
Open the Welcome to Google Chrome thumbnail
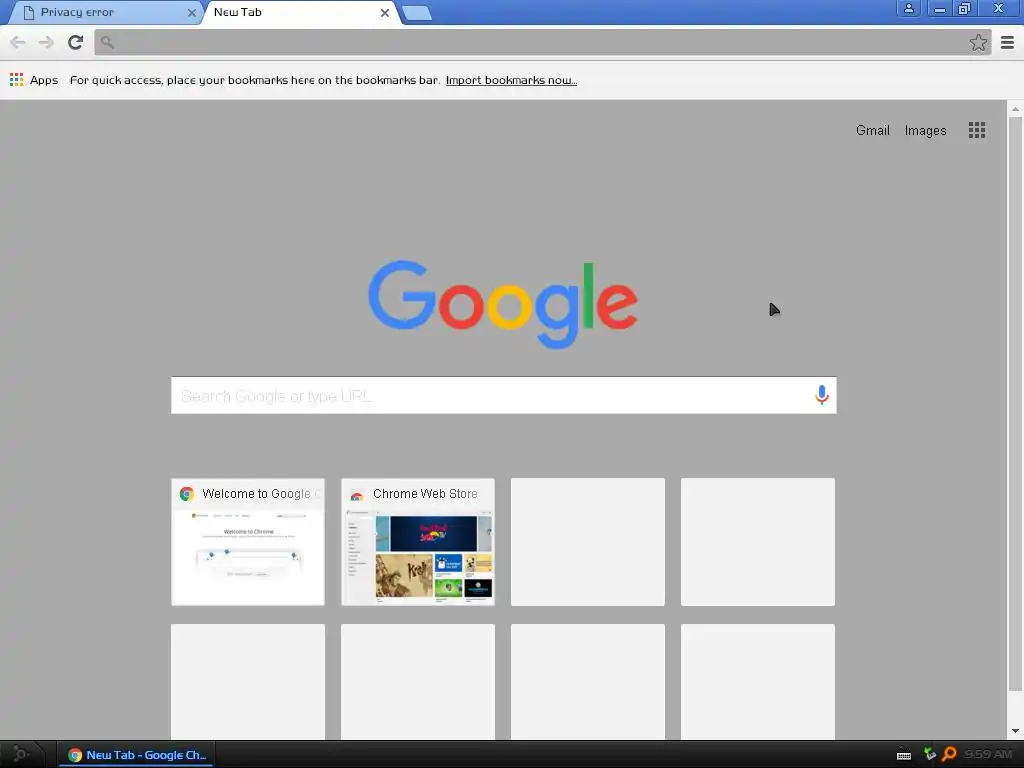[x=248, y=541]
